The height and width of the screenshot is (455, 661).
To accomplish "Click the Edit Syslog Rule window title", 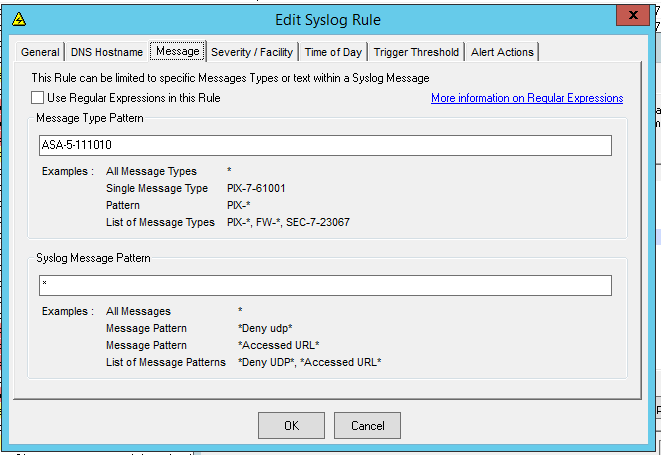I will click(328, 20).
